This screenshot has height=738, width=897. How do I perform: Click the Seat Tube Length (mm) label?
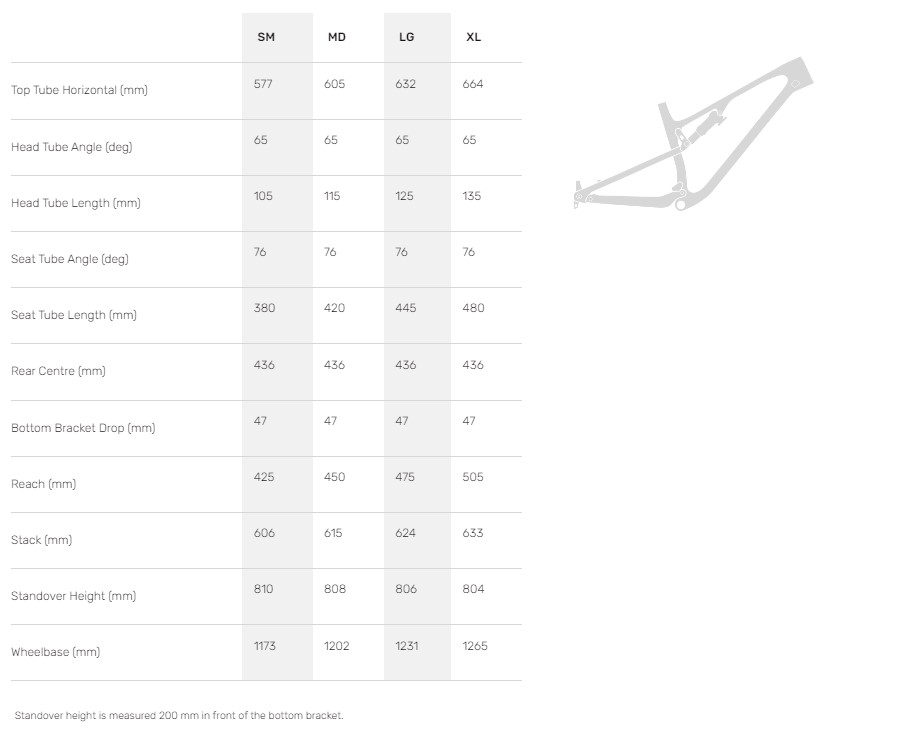[x=73, y=315]
